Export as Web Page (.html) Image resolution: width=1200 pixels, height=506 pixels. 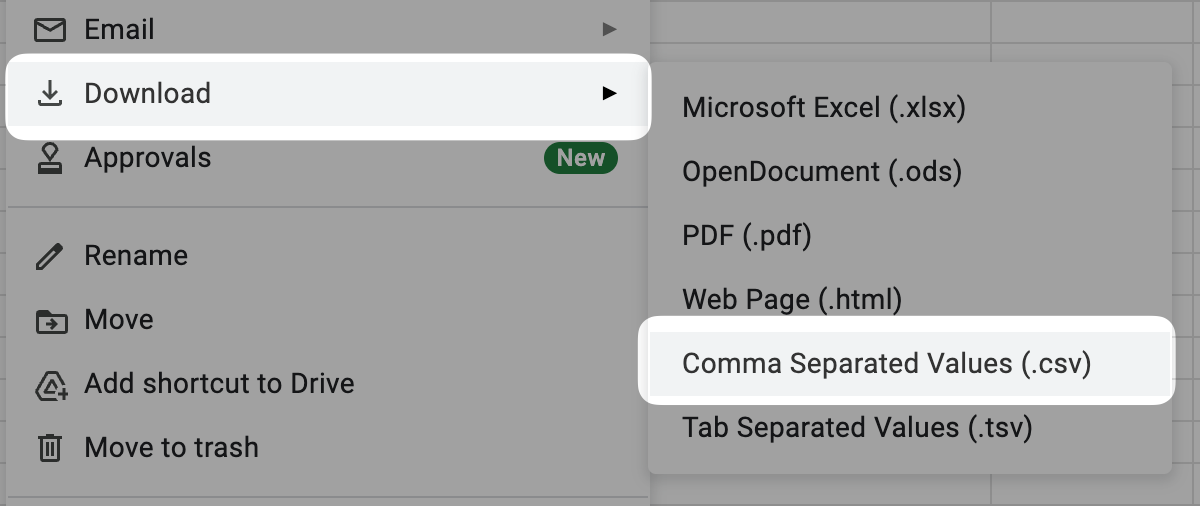click(792, 299)
